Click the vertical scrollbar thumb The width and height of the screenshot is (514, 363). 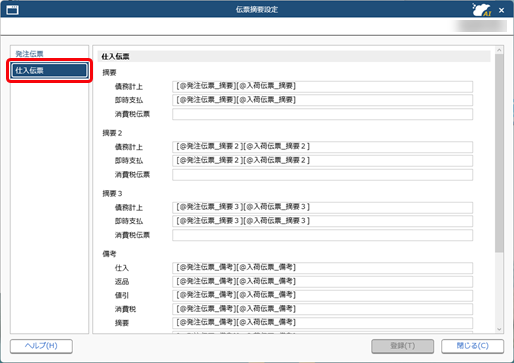(499, 153)
